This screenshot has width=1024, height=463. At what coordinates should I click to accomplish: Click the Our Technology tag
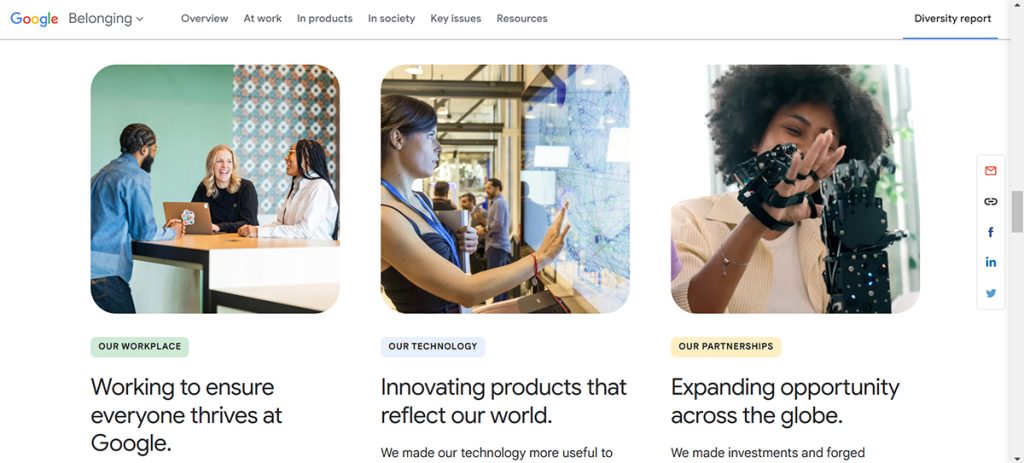pyautogui.click(x=432, y=347)
